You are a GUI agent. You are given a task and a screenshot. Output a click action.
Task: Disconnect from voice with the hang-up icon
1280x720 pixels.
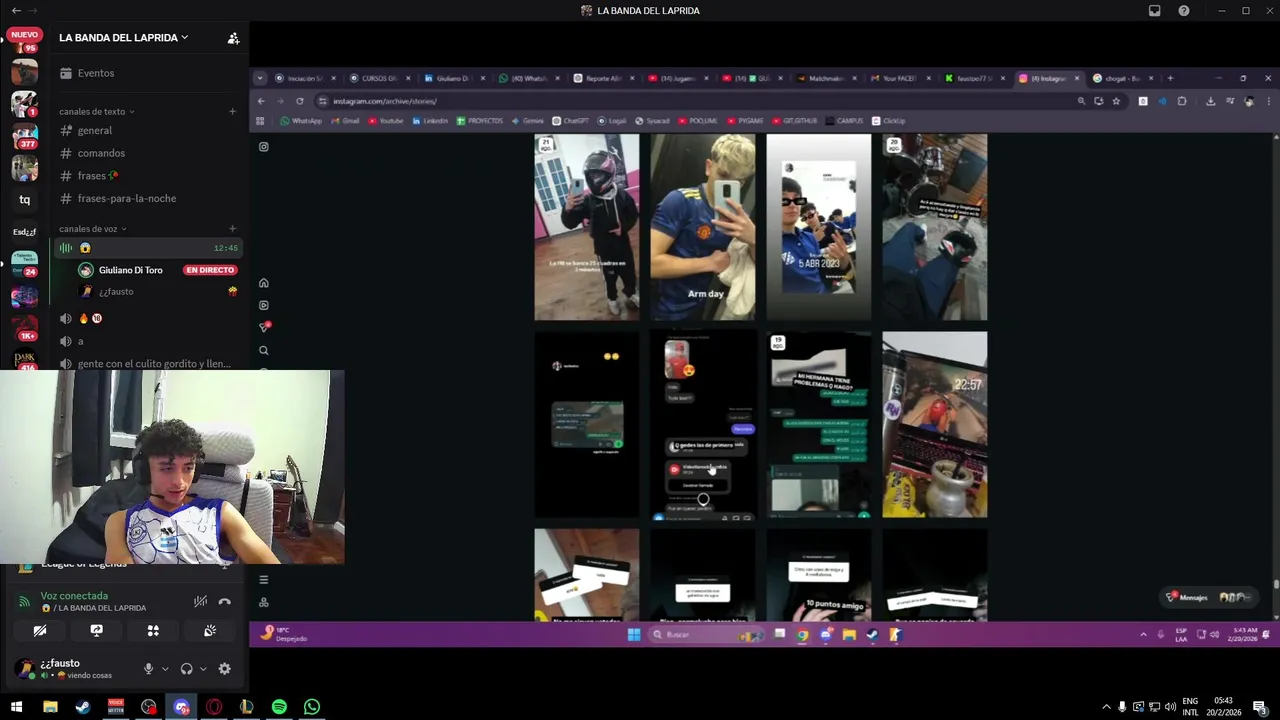tap(224, 601)
